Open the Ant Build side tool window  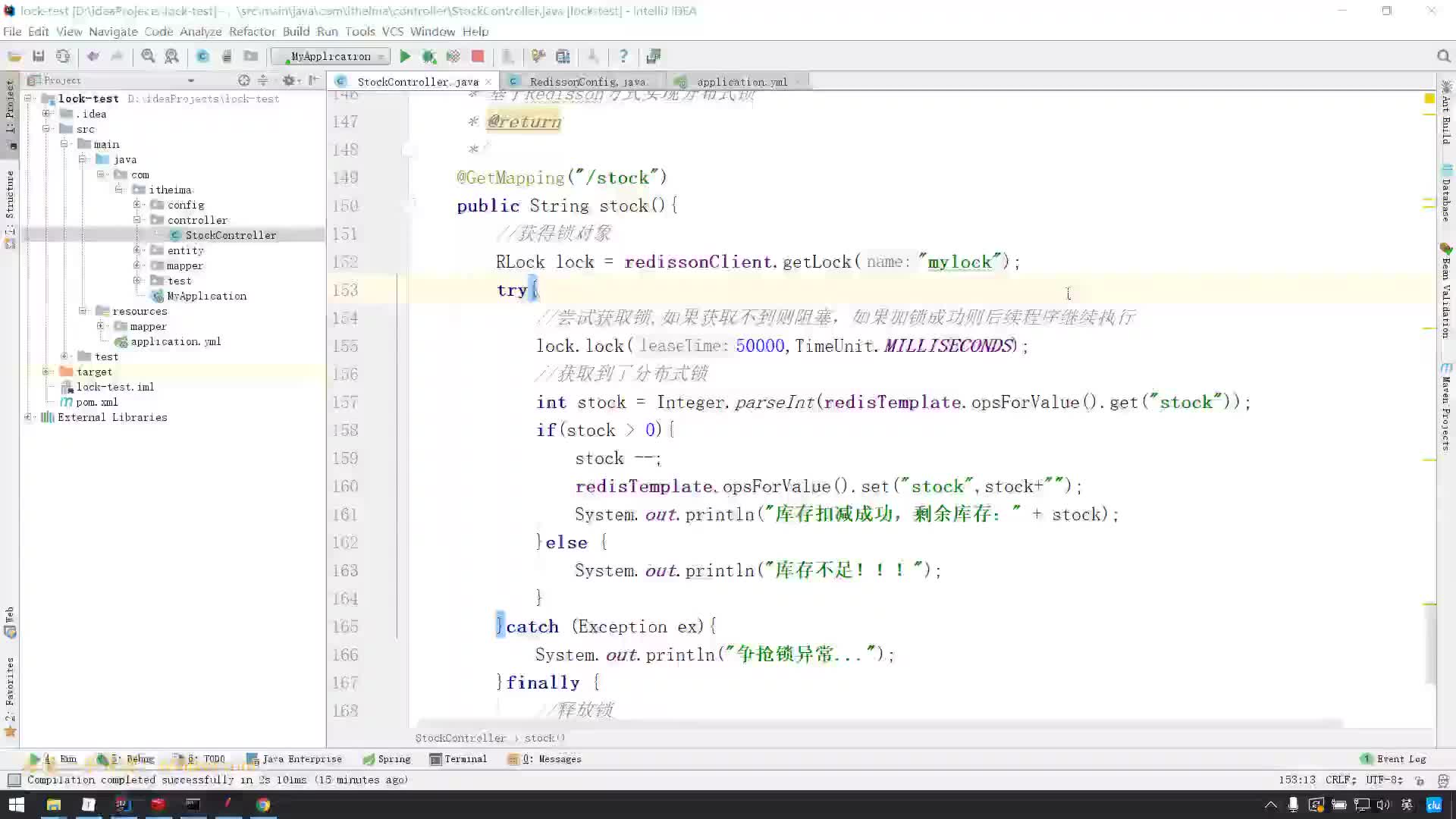1446,112
